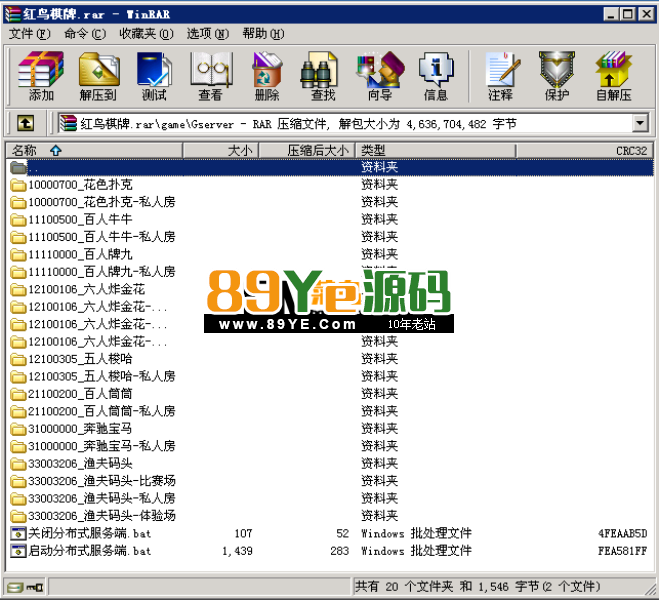This screenshot has width=659, height=600.
Task: Select 33003206_渔夫码头-私人房 folder name
Action: (102, 499)
